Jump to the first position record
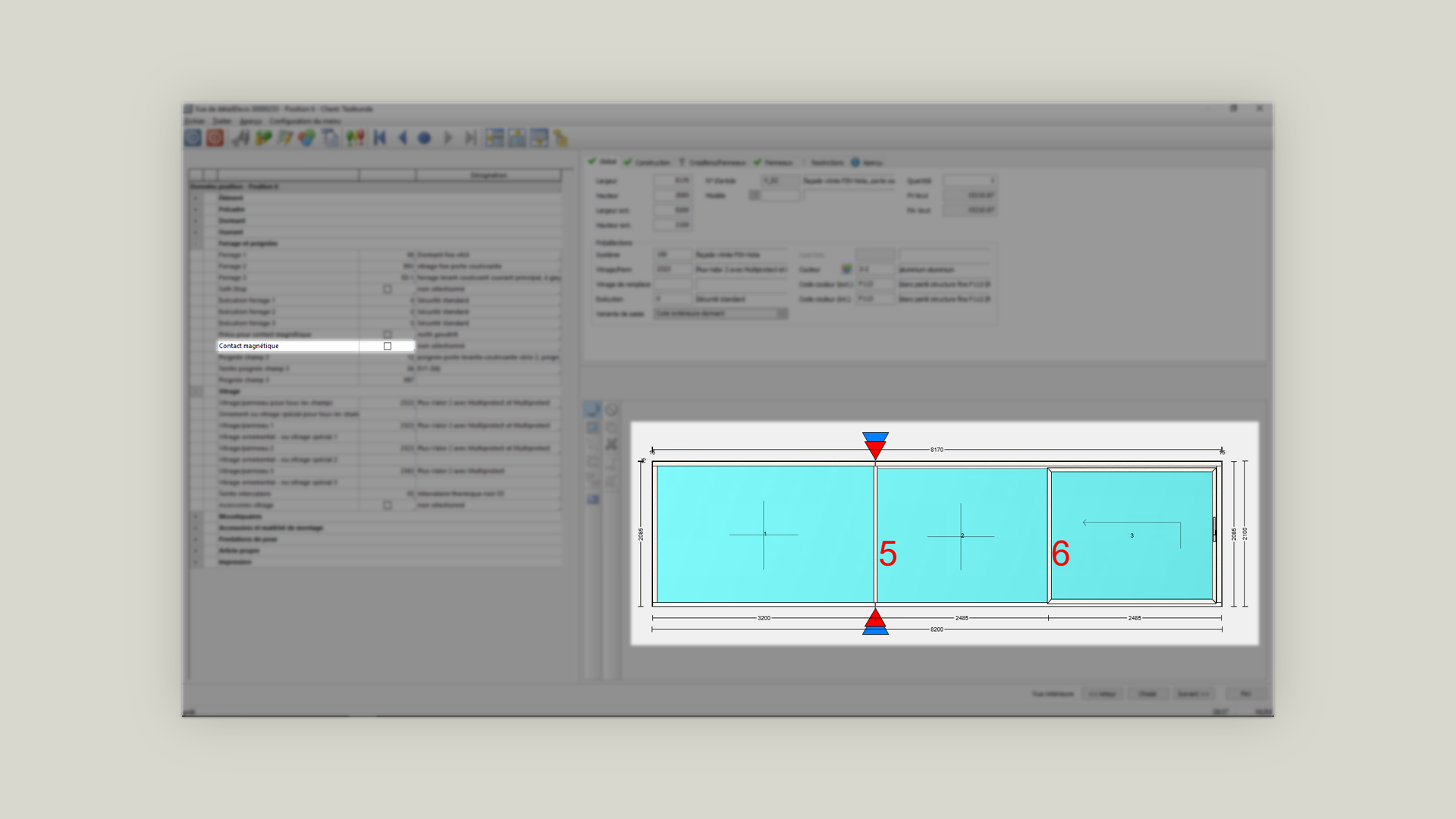Screen dimensions: 1456x819 point(381,138)
